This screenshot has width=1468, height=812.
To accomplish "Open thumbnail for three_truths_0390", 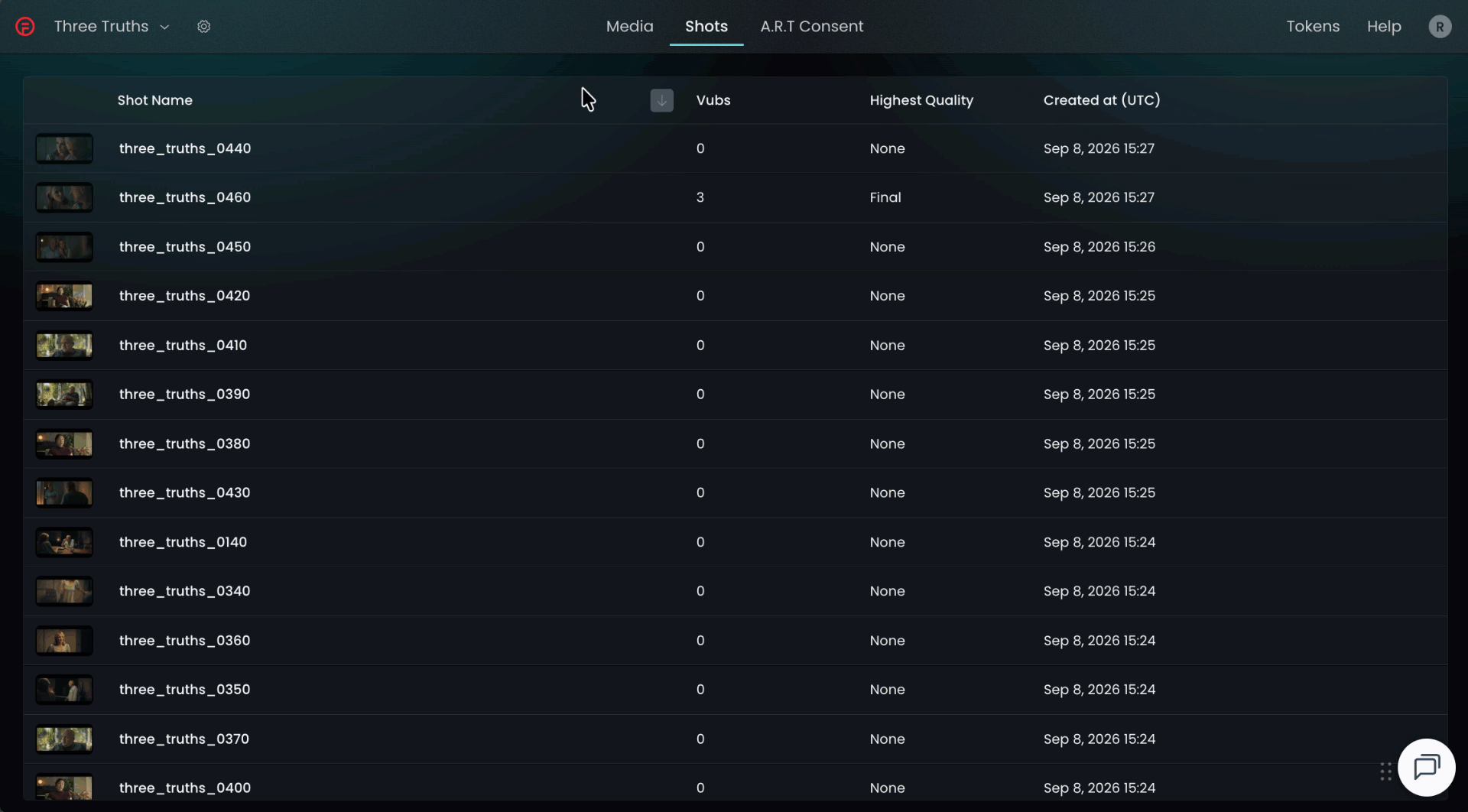I will pos(64,395).
